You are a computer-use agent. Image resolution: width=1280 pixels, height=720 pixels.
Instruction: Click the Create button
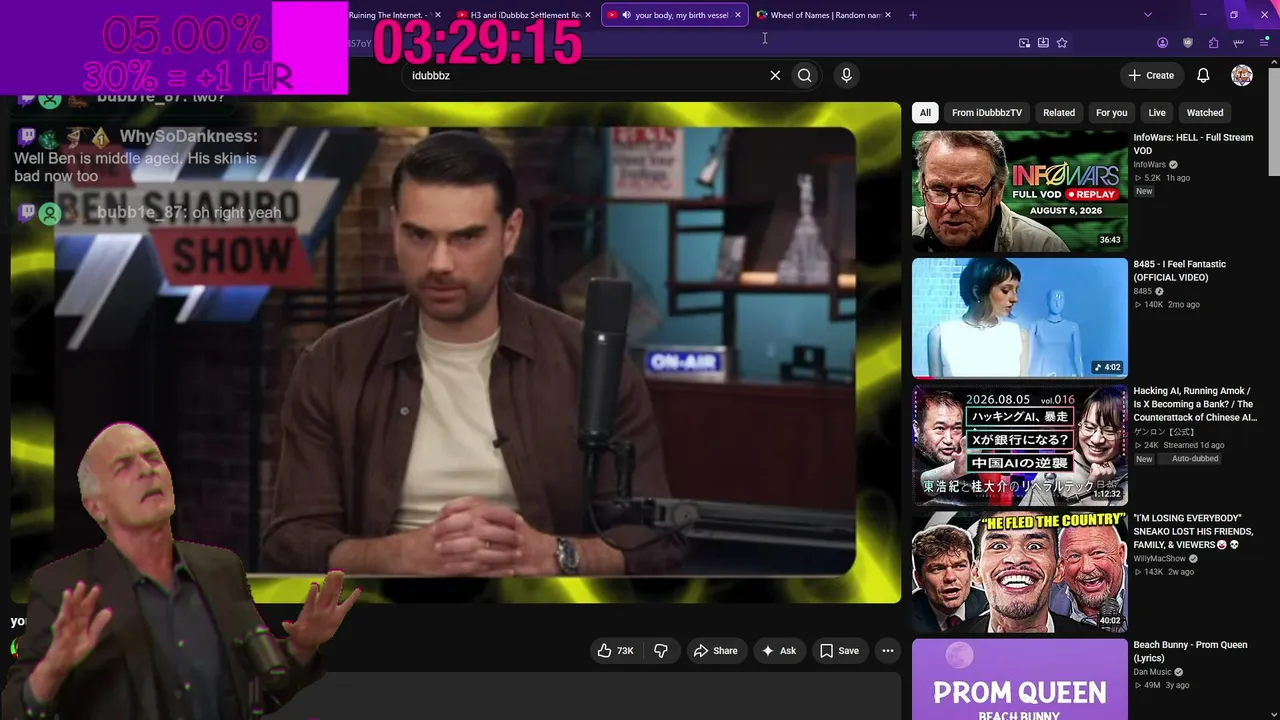(1151, 75)
